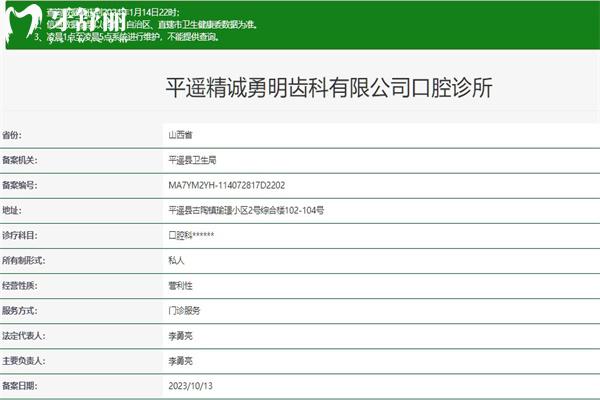The height and width of the screenshot is (400, 600).
Task: Click the name in the 主要负责人 row
Action: coord(180,361)
